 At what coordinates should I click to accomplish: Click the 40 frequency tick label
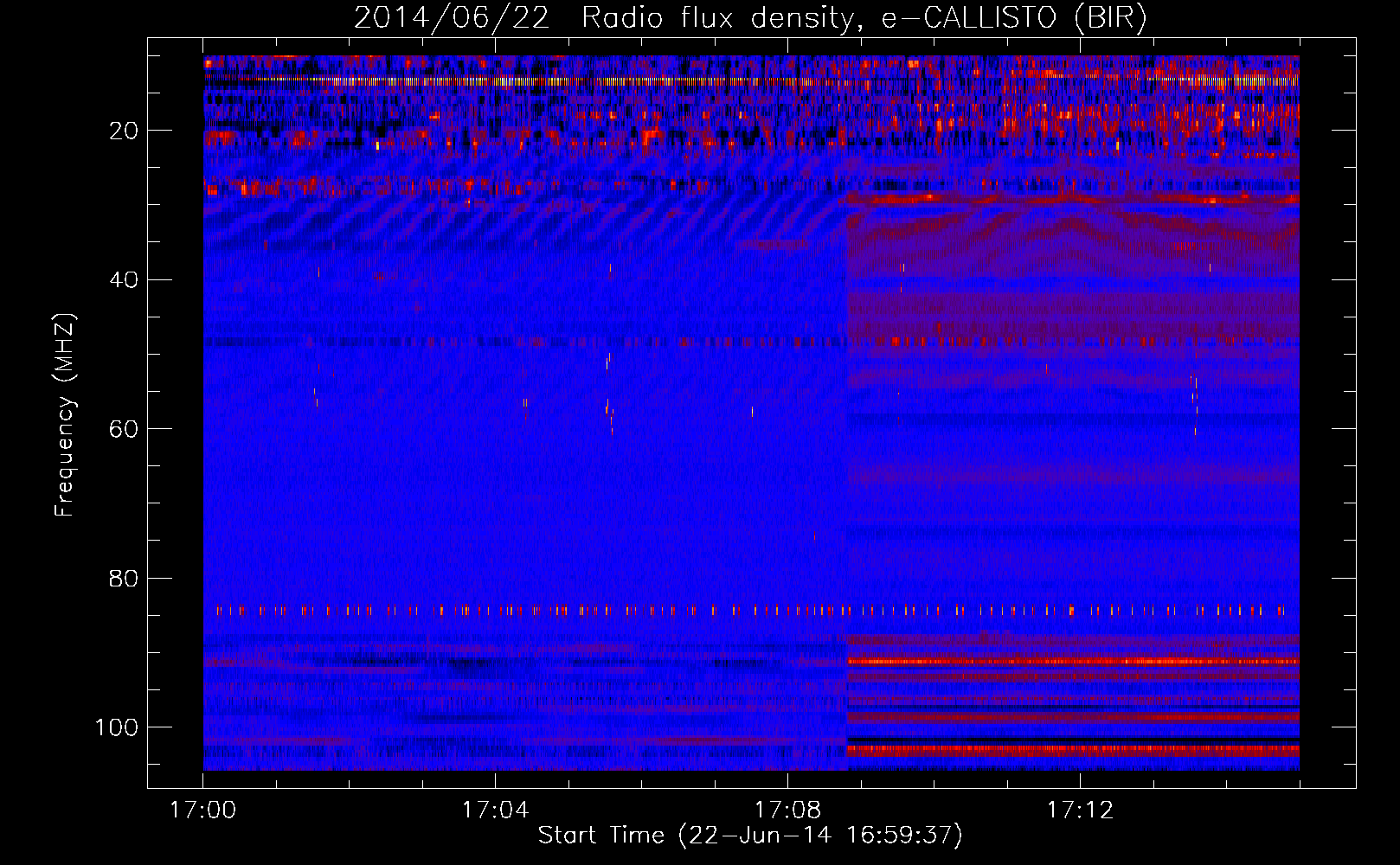[x=124, y=280]
